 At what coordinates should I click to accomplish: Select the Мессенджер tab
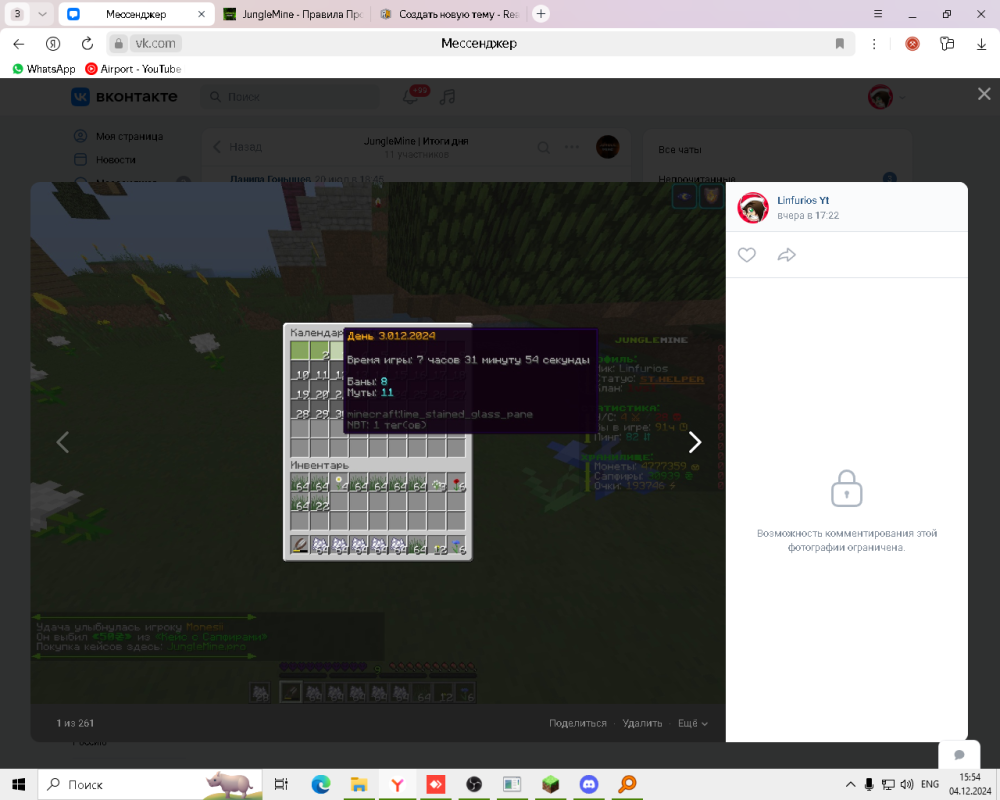[x=135, y=14]
